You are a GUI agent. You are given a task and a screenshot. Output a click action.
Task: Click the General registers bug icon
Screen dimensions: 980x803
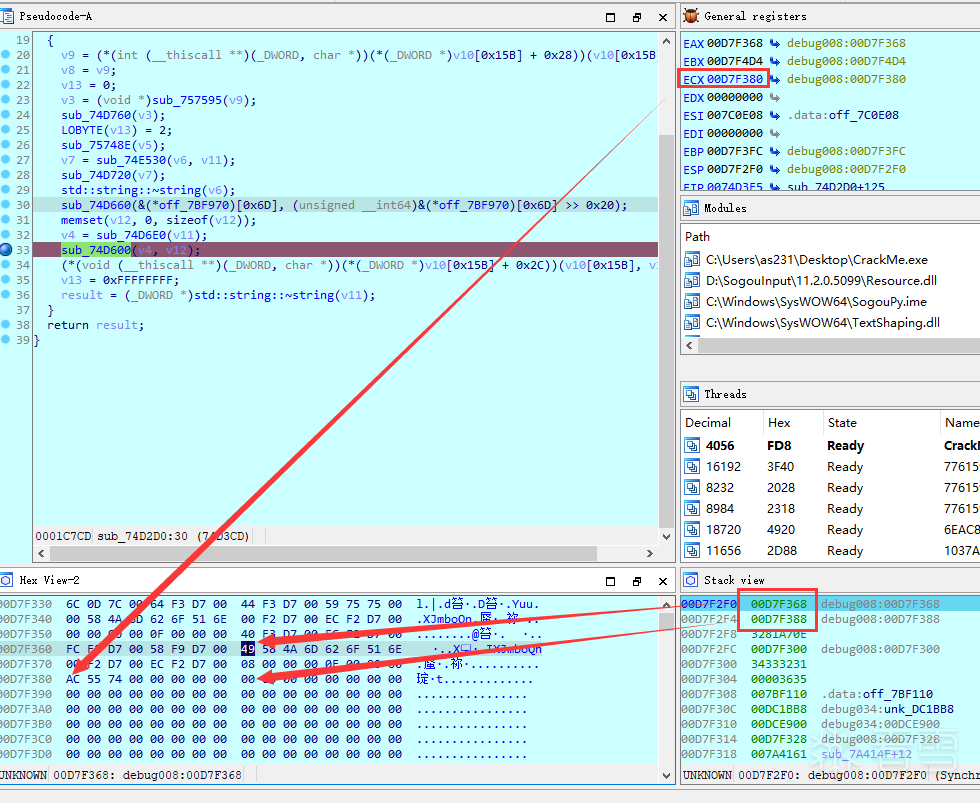pos(691,16)
